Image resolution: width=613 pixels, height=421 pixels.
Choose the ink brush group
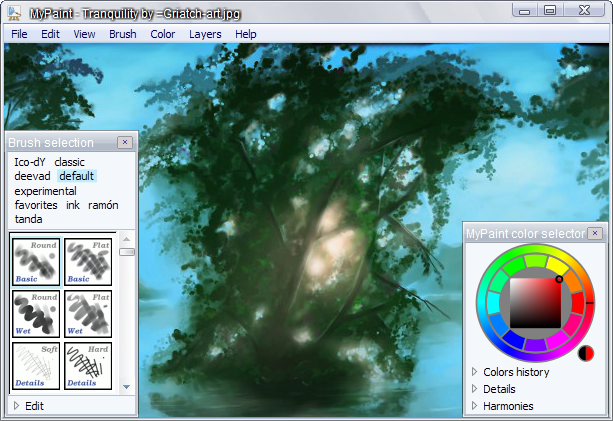point(73,205)
